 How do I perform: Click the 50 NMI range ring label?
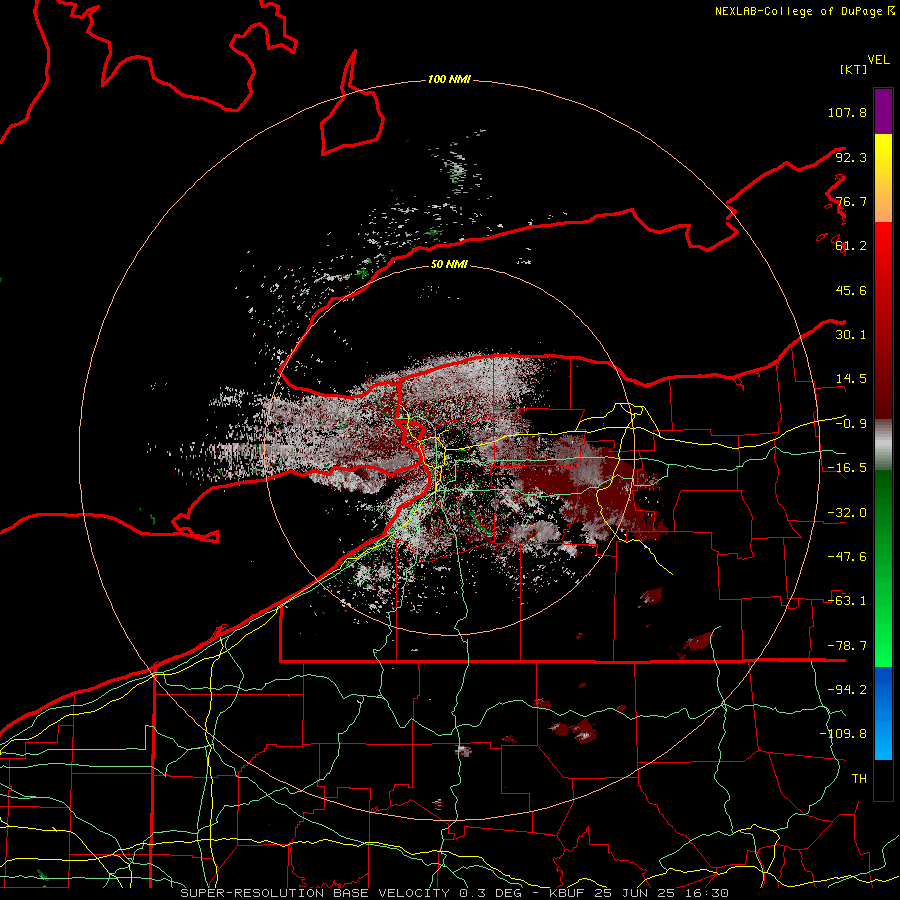pyautogui.click(x=449, y=264)
